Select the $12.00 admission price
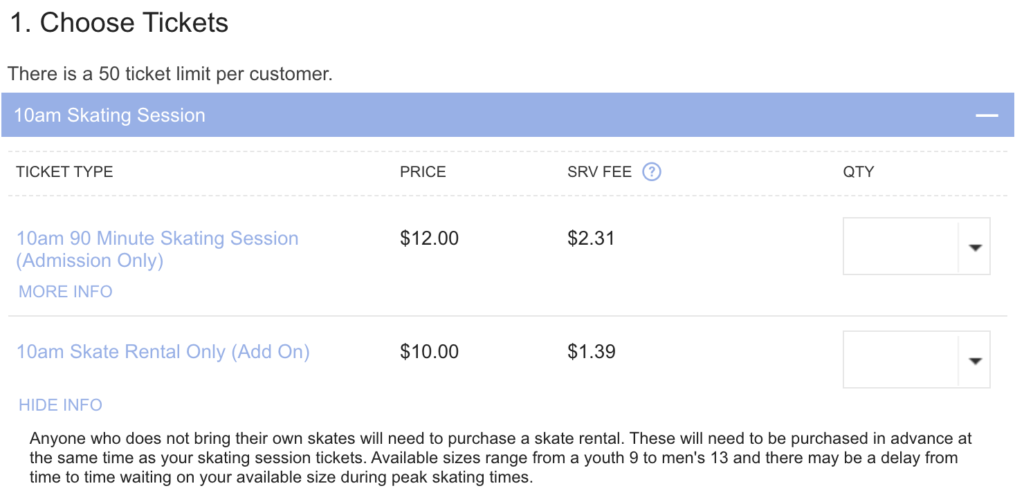This screenshot has width=1024, height=495. (429, 239)
